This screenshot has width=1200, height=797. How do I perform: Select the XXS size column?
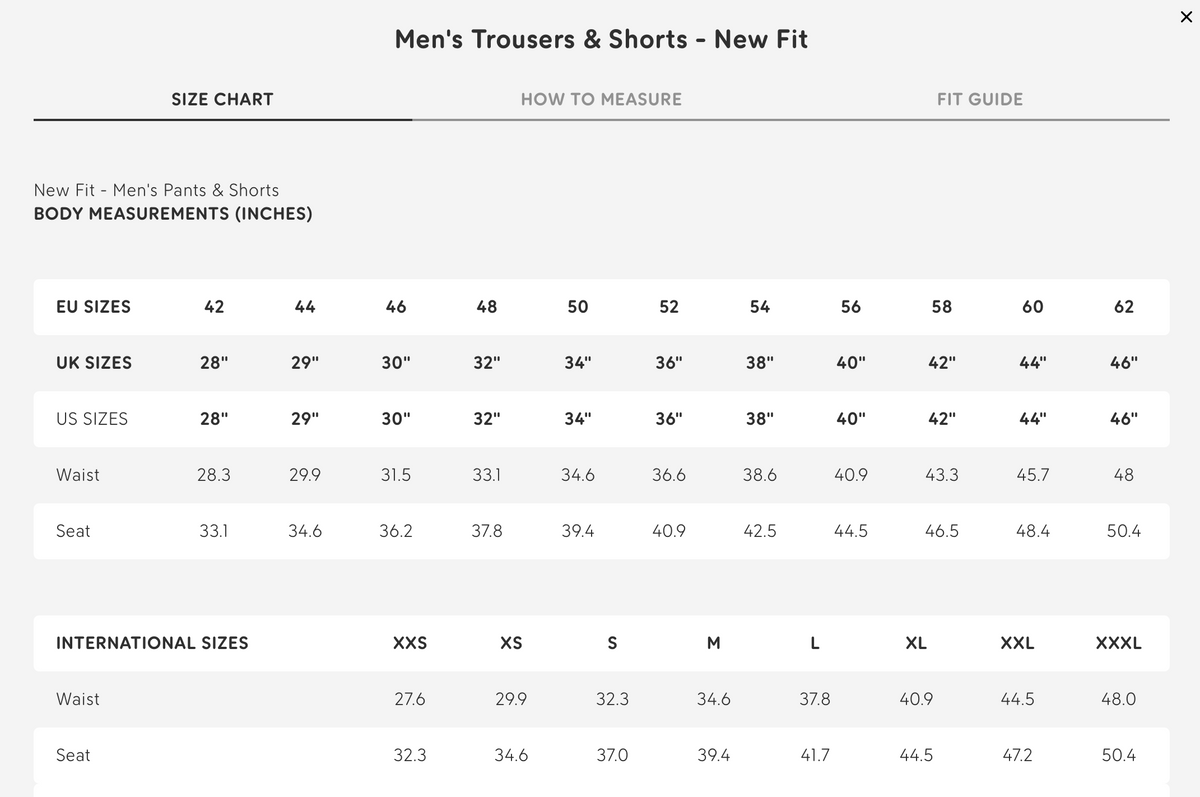(410, 643)
